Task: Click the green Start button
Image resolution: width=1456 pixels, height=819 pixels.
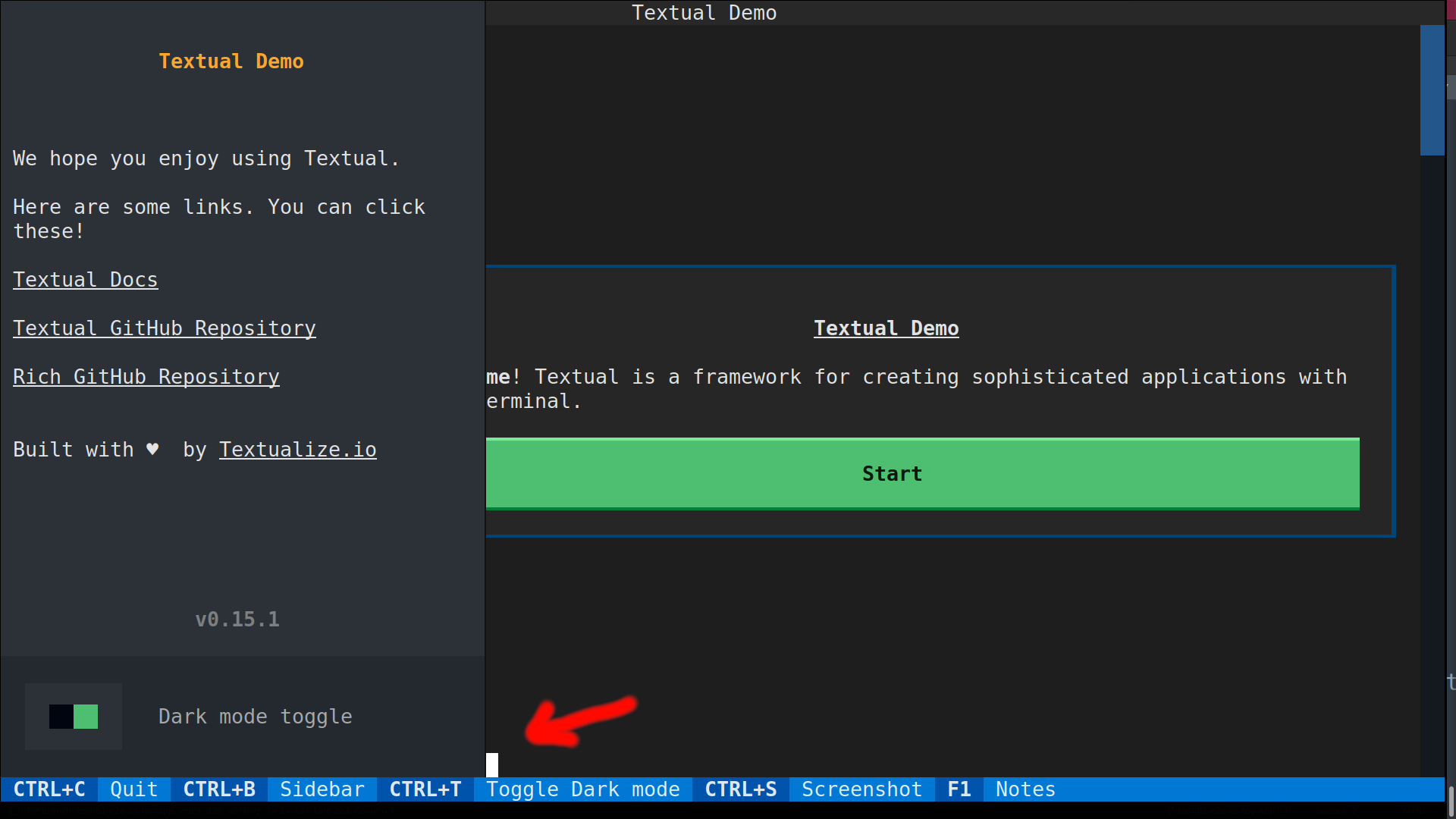Action: pyautogui.click(x=922, y=474)
